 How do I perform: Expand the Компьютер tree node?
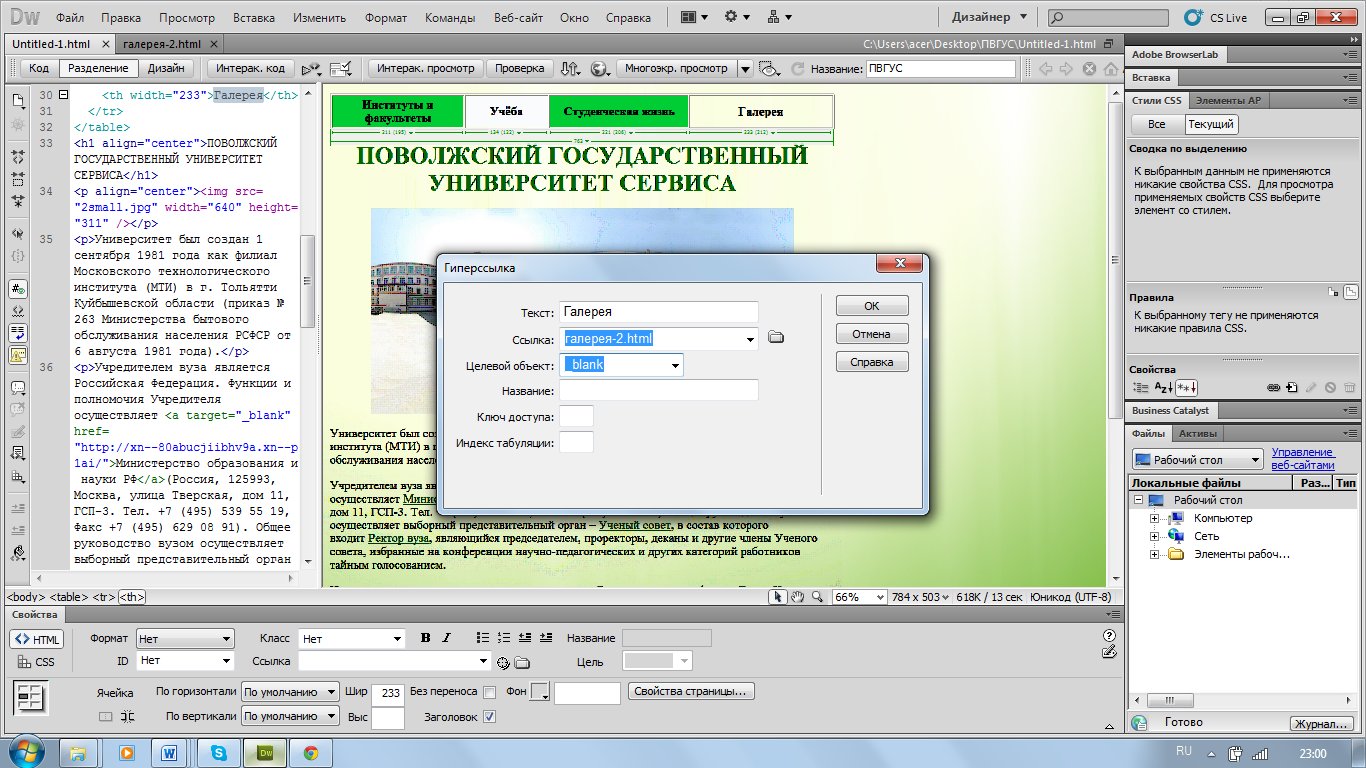pyautogui.click(x=1154, y=518)
